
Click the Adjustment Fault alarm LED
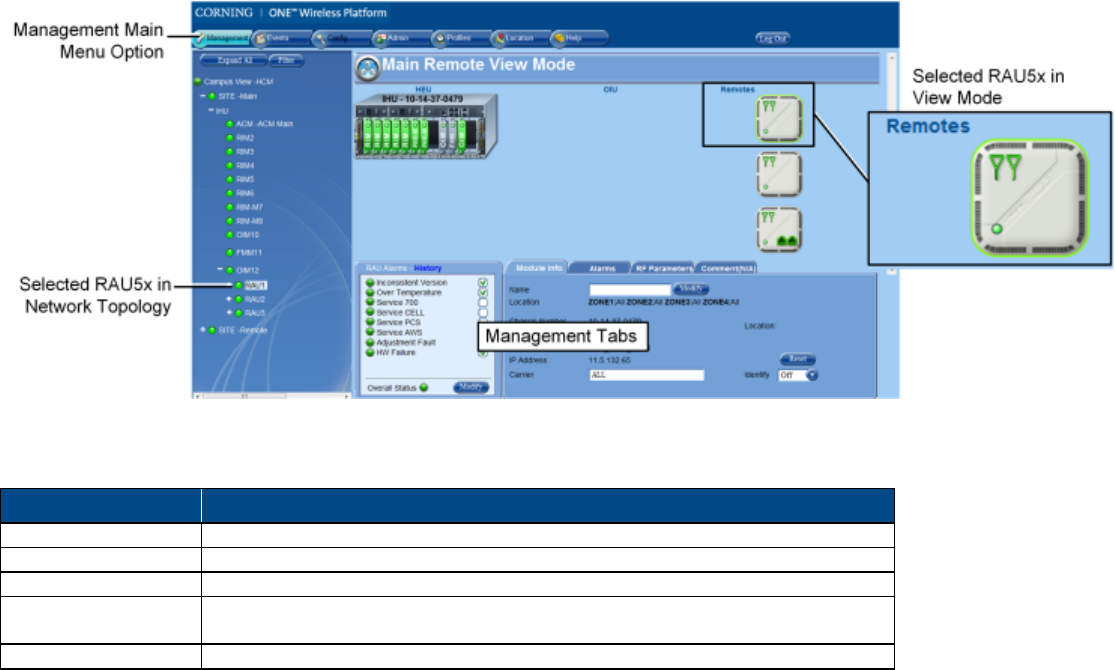[370, 342]
